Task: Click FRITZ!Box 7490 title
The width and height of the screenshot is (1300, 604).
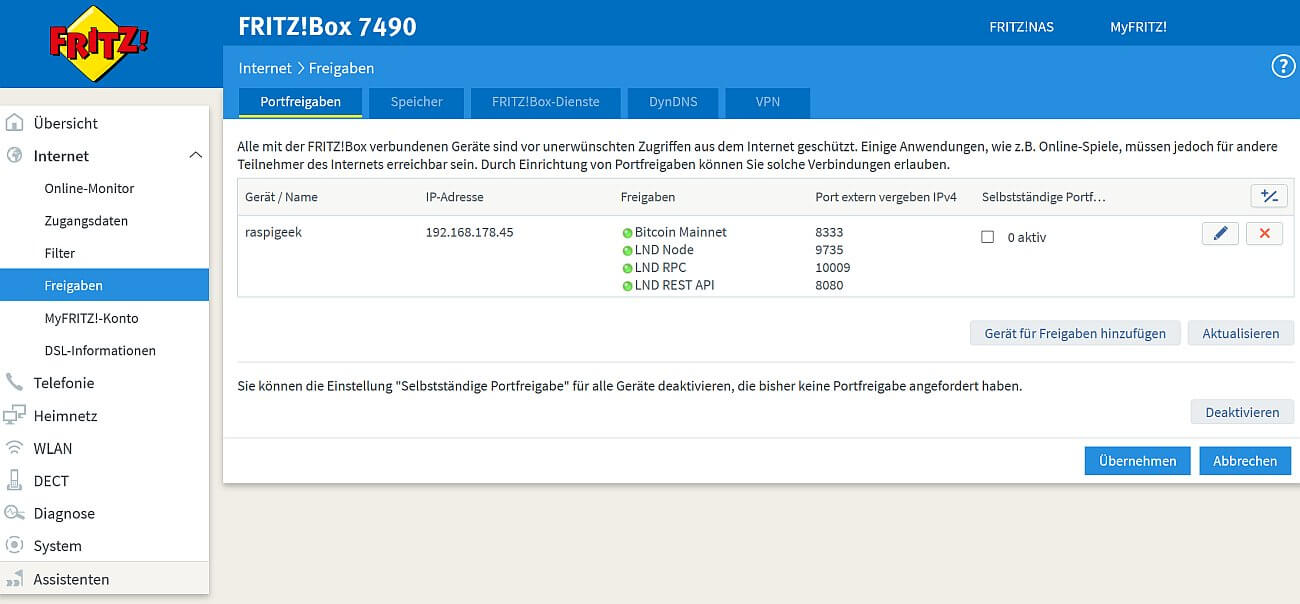Action: (327, 27)
